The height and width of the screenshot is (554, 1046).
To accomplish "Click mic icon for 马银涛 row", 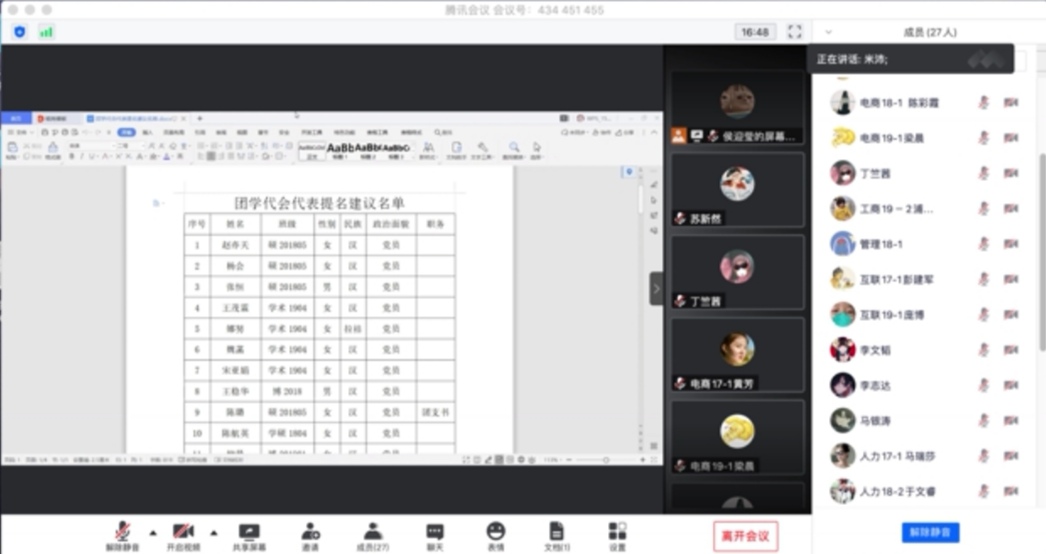I will (x=983, y=421).
